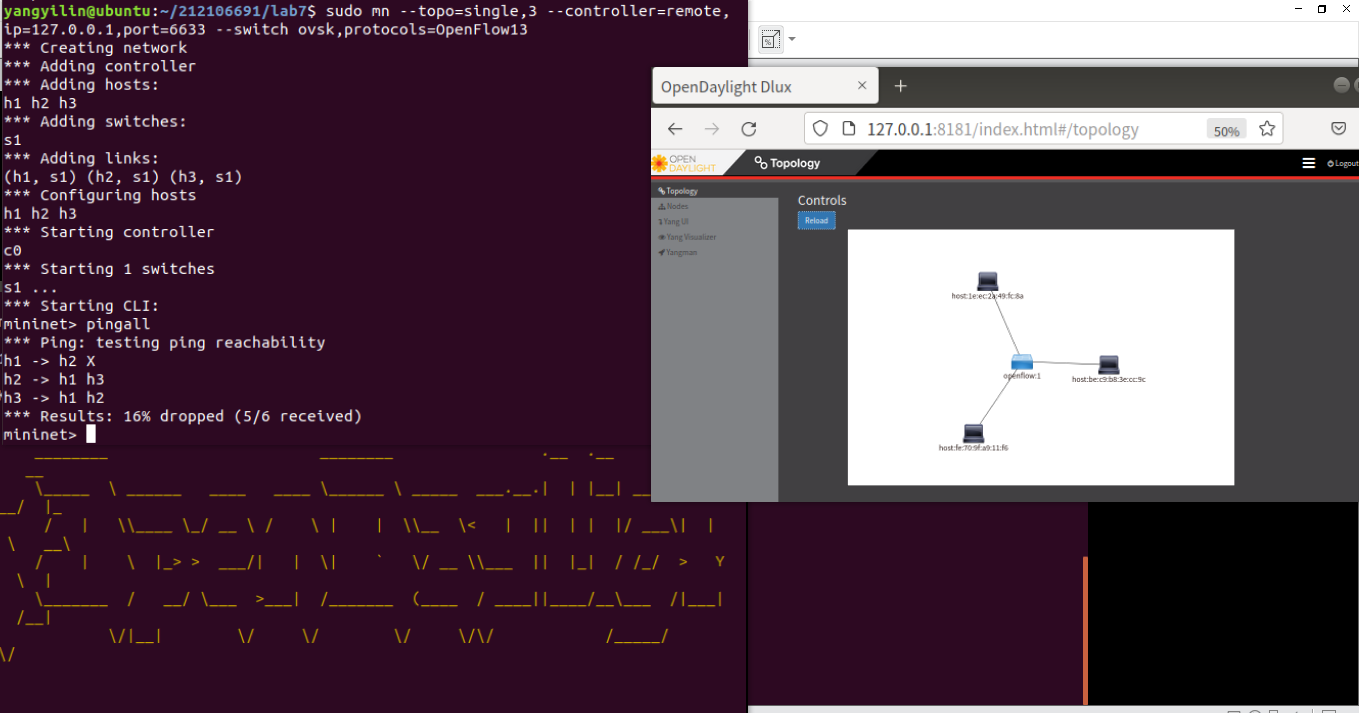Open the dropdown arrow beside the screenshot tool
This screenshot has height=713, width=1359.
[x=792, y=39]
